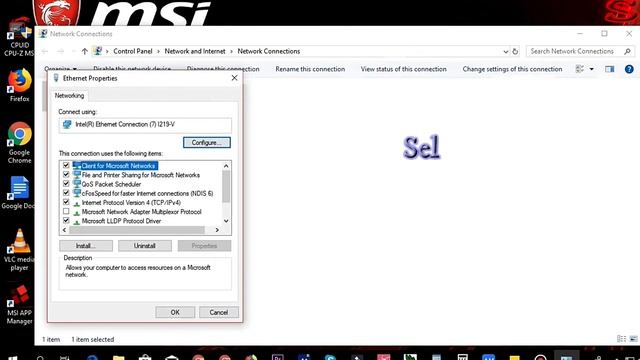Click Control Panel in breadcrumb
The image size is (640, 360).
[x=133, y=51]
